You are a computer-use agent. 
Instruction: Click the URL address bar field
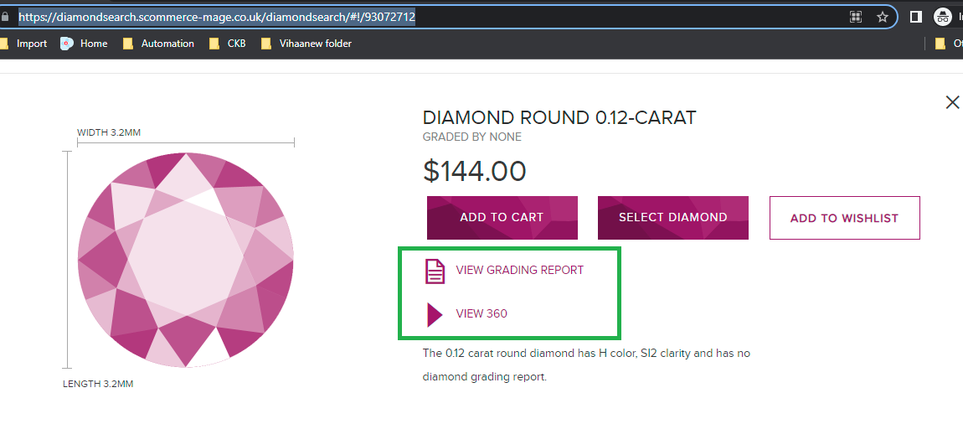(x=420, y=16)
